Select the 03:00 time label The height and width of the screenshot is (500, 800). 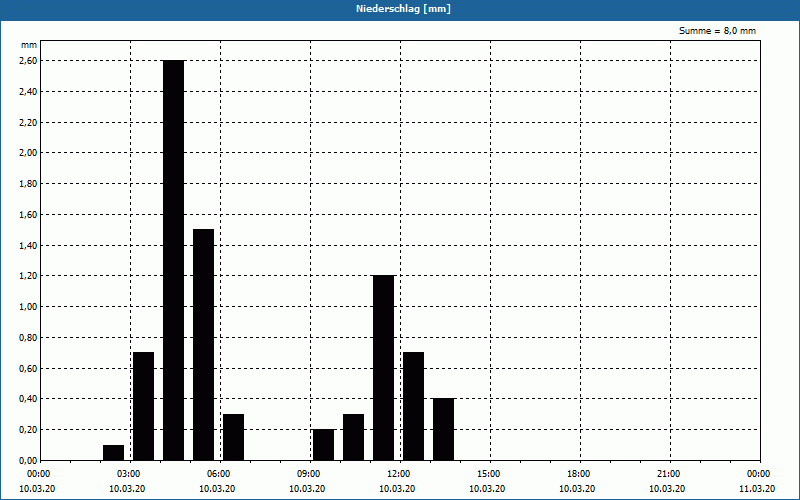[130, 474]
